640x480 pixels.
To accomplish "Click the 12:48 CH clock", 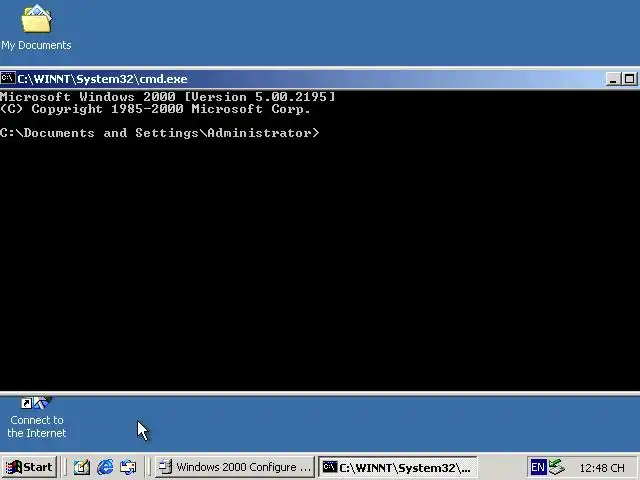I will [602, 468].
